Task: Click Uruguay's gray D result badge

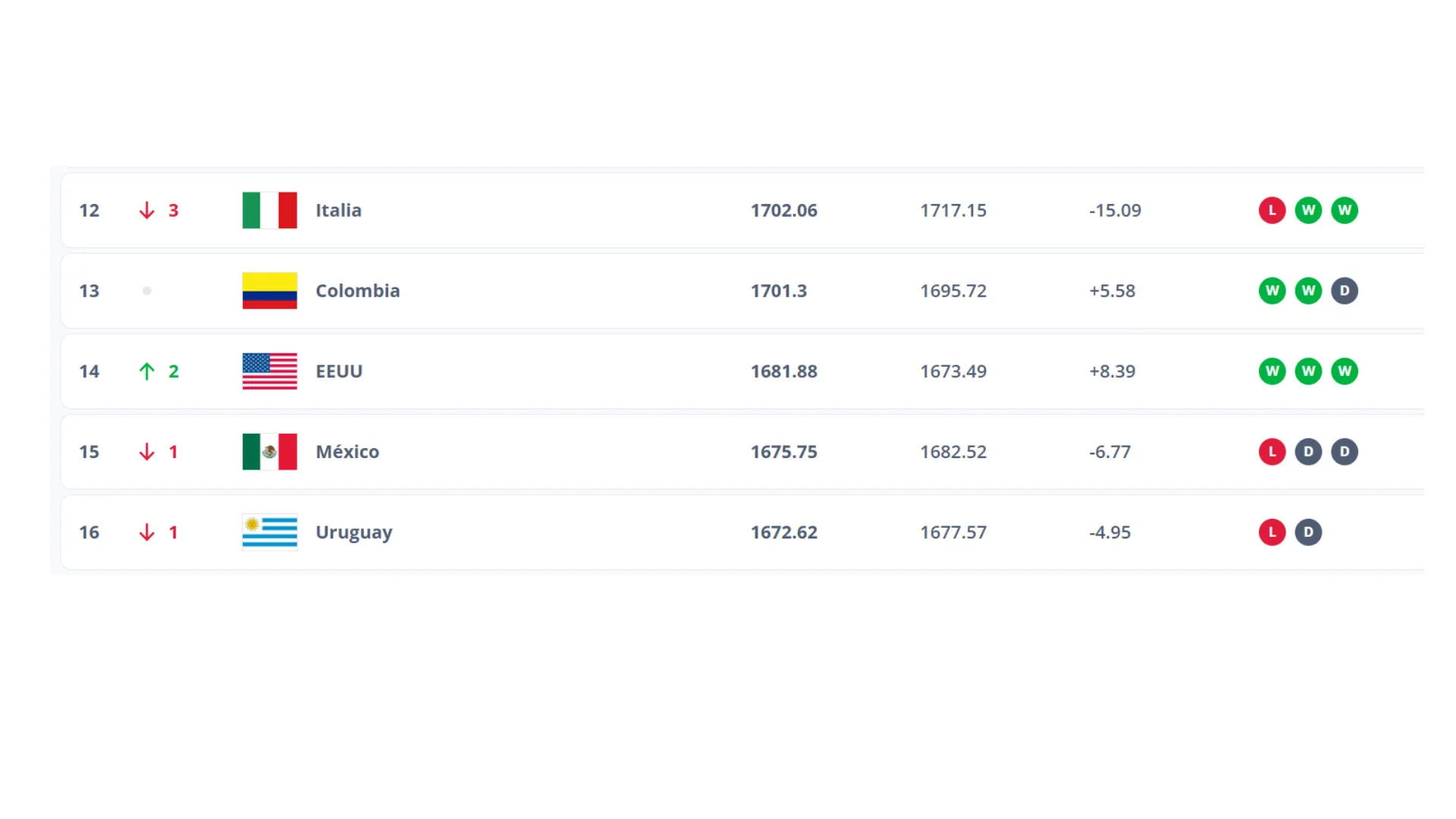Action: 1307,532
